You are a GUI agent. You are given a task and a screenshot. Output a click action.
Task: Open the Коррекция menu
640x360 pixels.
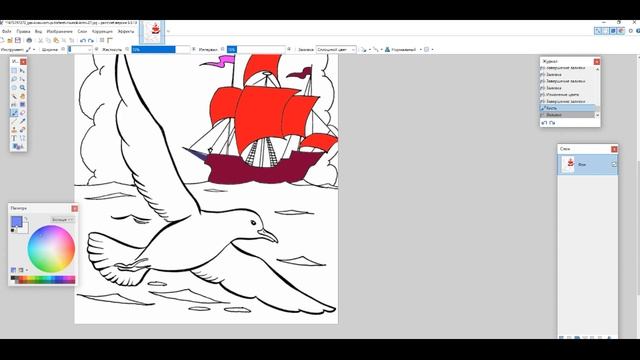[102, 31]
